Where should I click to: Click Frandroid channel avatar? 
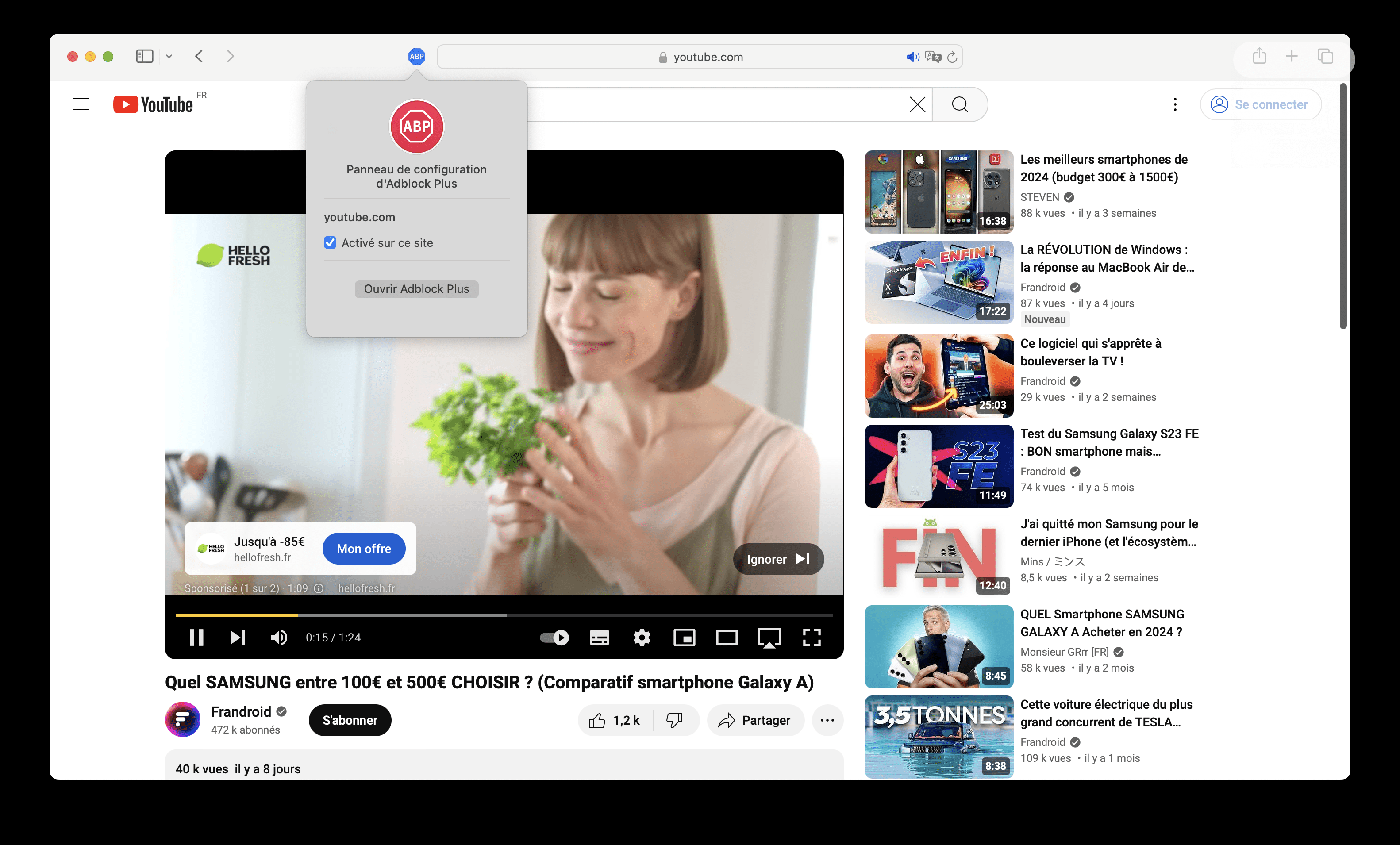point(182,719)
